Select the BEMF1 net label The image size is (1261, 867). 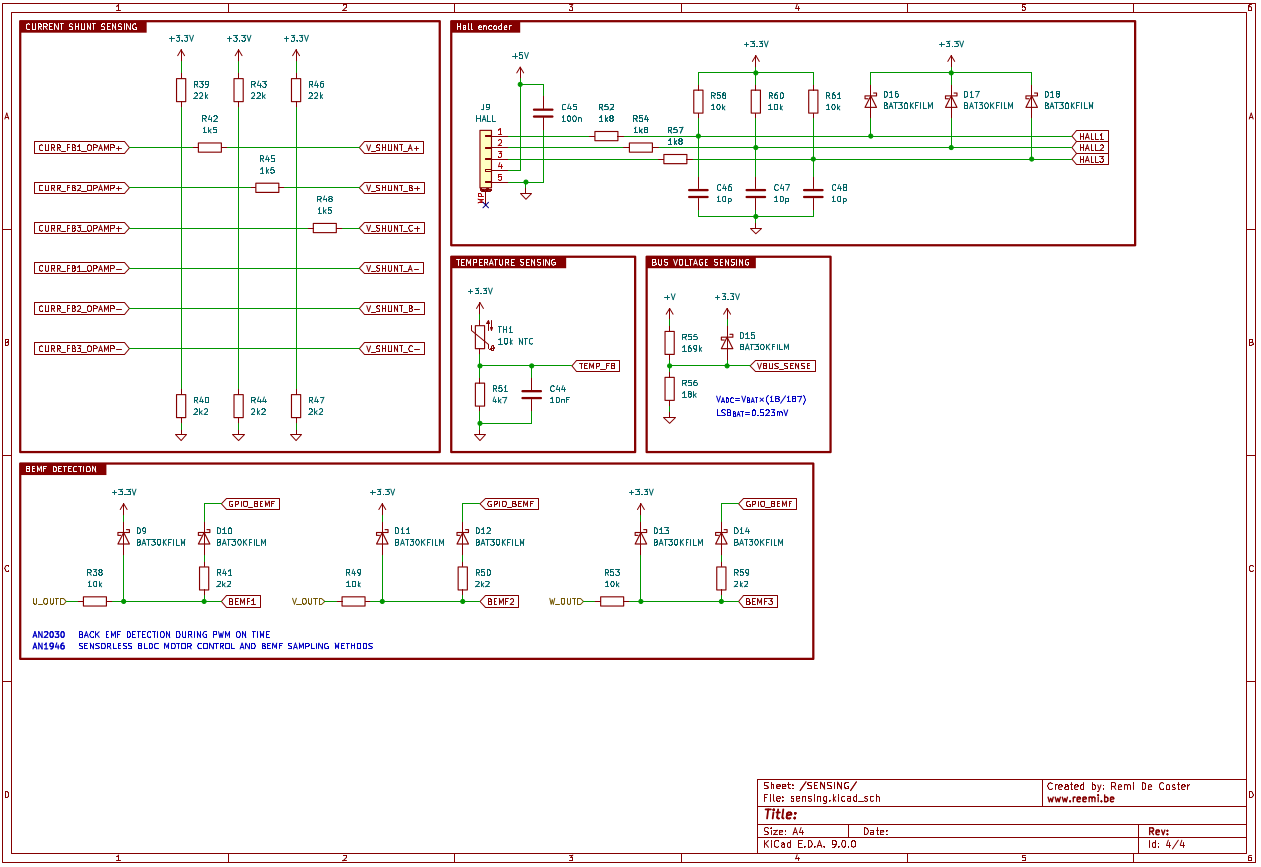242,602
